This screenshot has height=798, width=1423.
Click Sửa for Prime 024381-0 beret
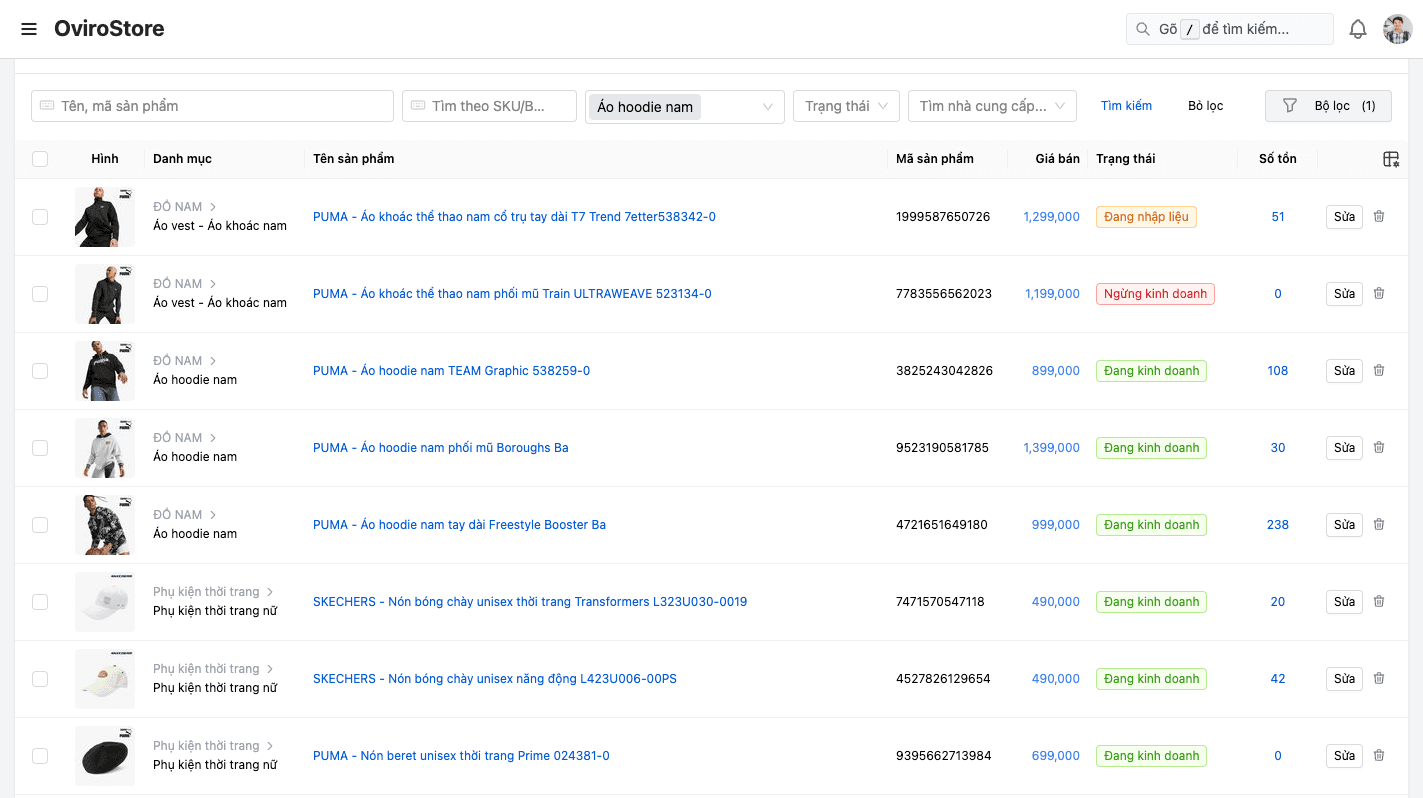pos(1344,756)
